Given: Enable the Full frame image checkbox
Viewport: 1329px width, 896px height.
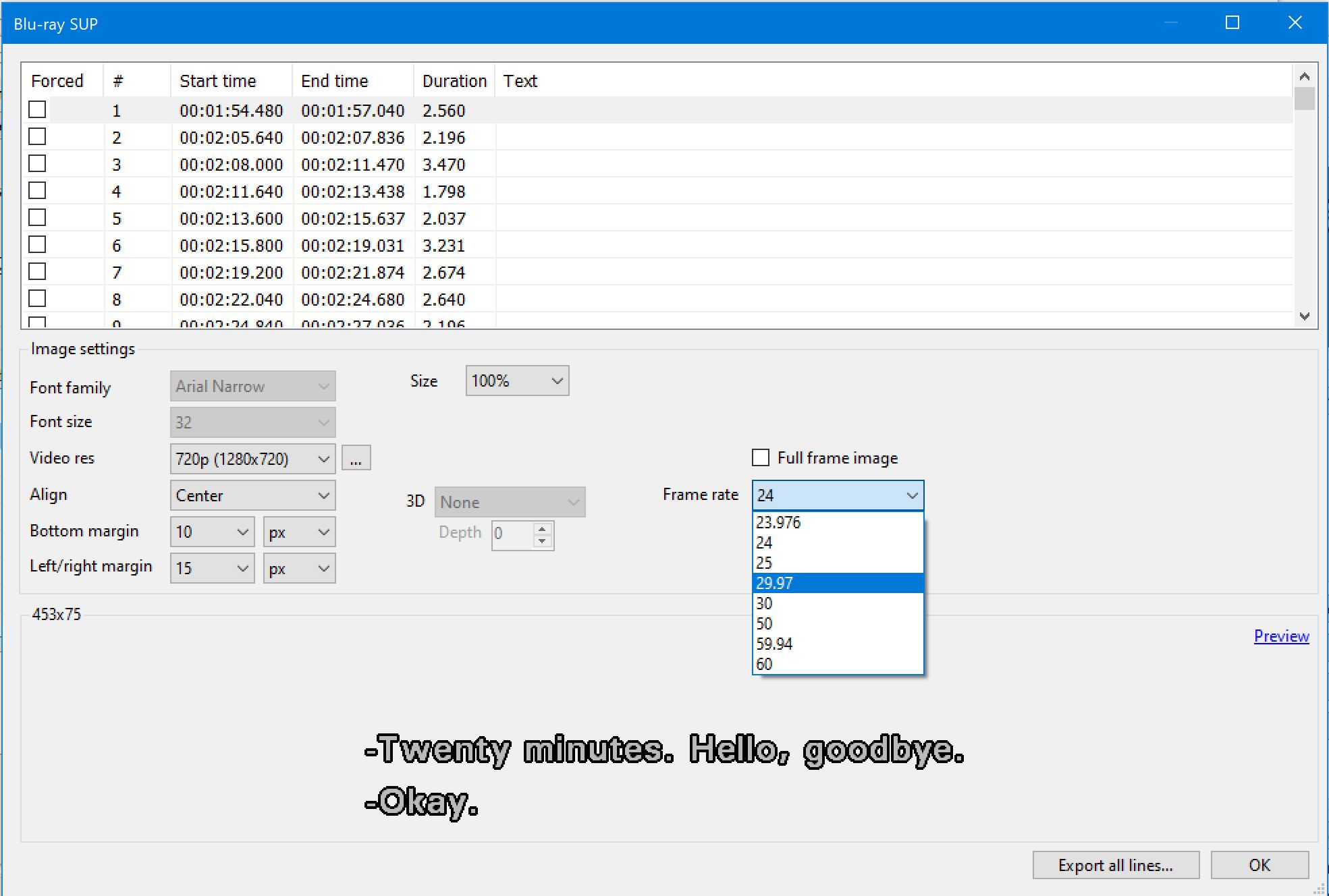Looking at the screenshot, I should tap(761, 458).
